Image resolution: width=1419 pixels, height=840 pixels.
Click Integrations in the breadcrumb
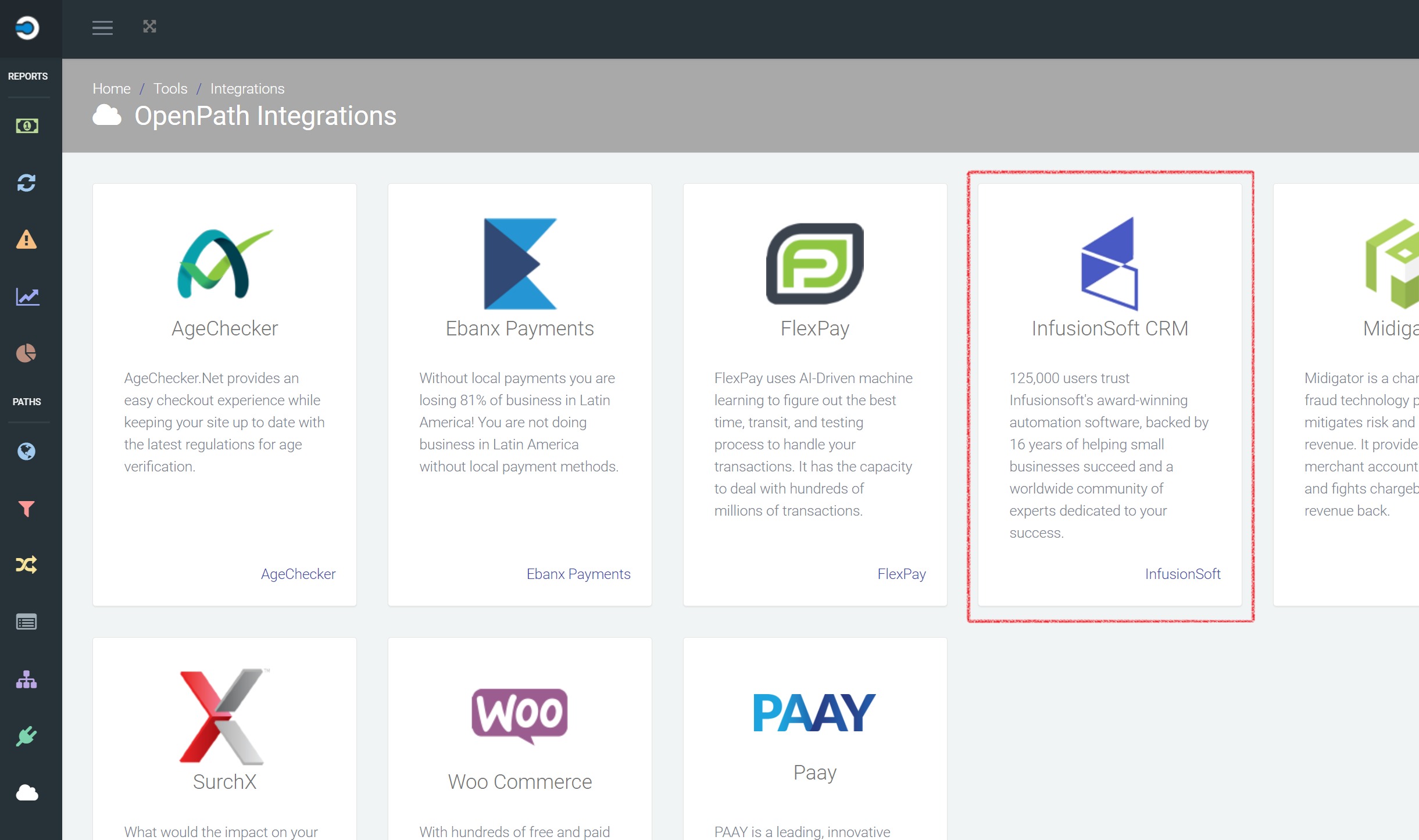point(247,88)
